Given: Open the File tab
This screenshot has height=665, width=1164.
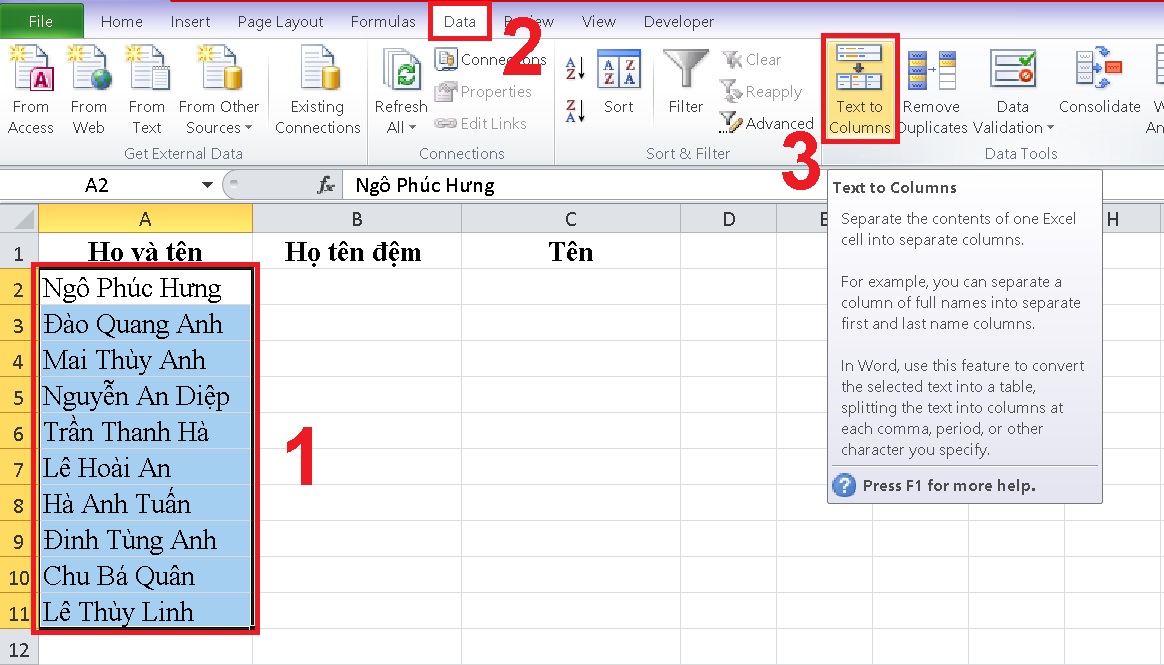Looking at the screenshot, I should [x=42, y=21].
